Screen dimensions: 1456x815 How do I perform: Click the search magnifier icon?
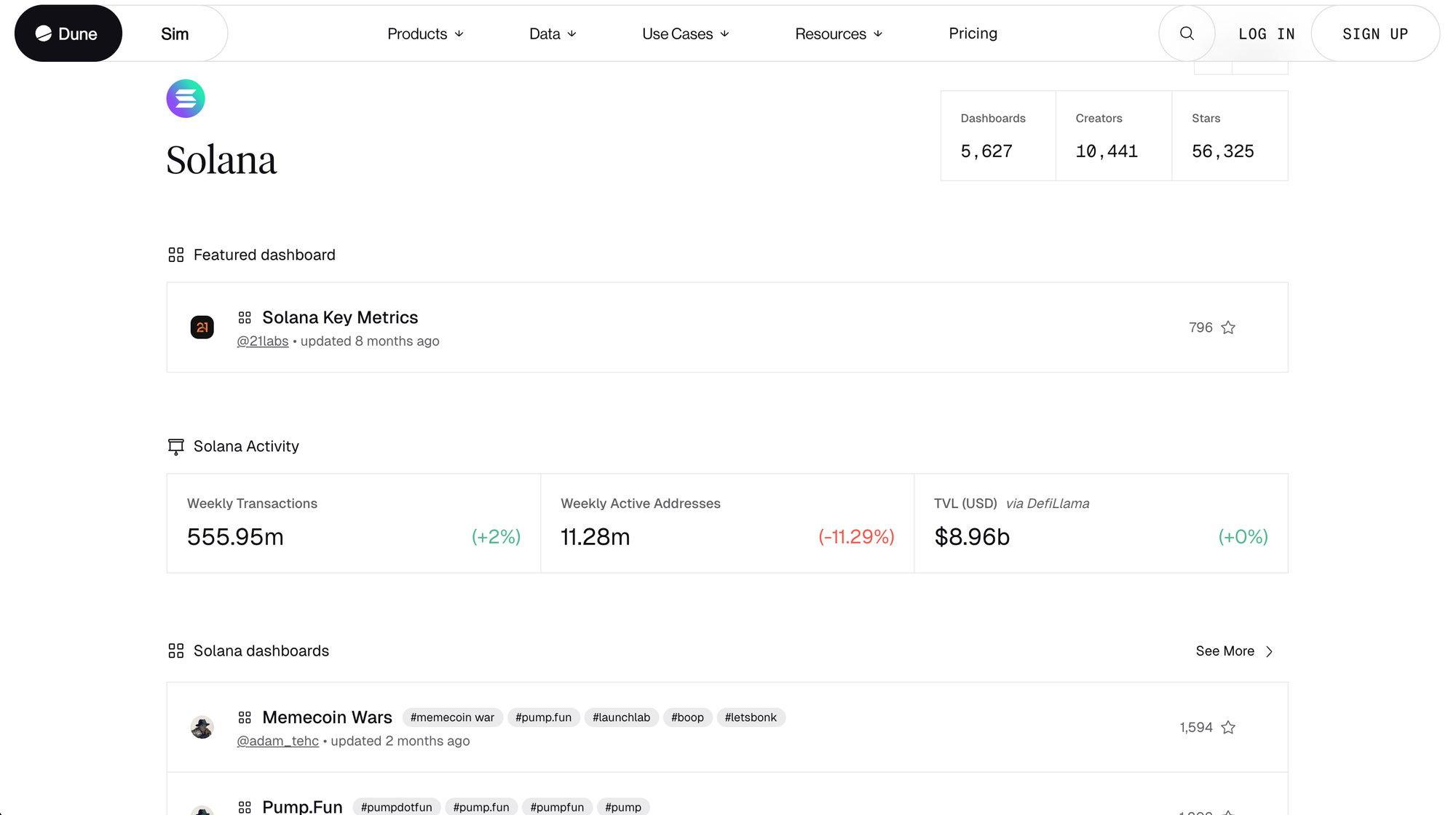tap(1187, 33)
